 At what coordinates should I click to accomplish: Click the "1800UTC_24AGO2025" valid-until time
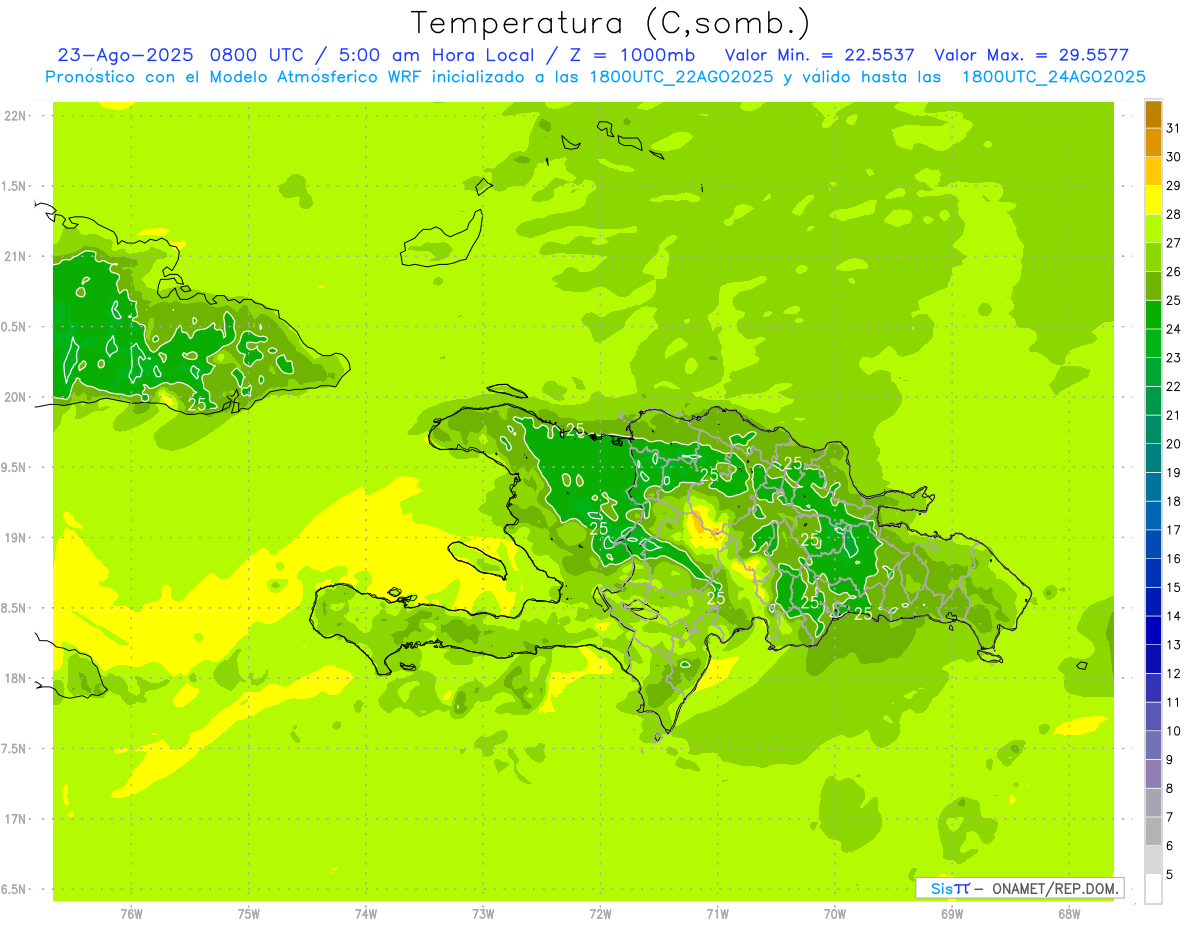(x=1053, y=77)
